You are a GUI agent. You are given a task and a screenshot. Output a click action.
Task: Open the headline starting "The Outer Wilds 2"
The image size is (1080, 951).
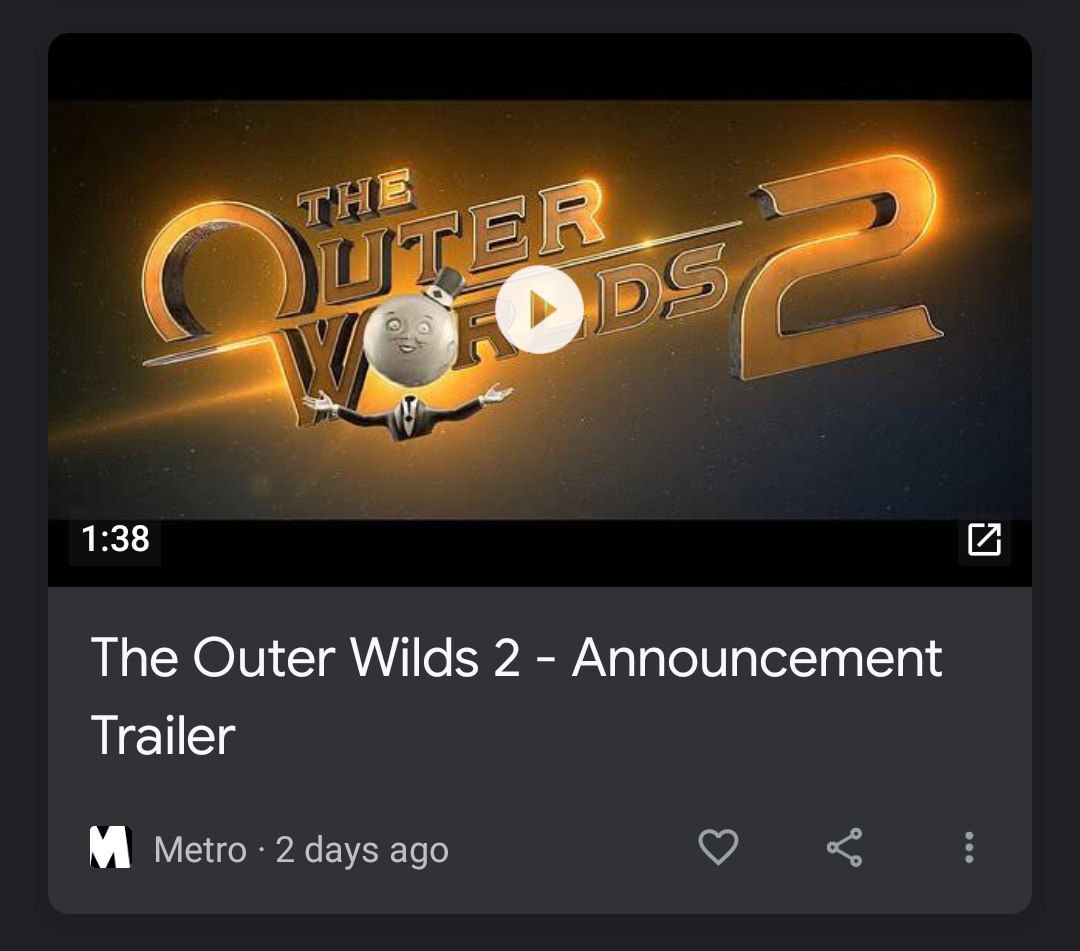(517, 696)
